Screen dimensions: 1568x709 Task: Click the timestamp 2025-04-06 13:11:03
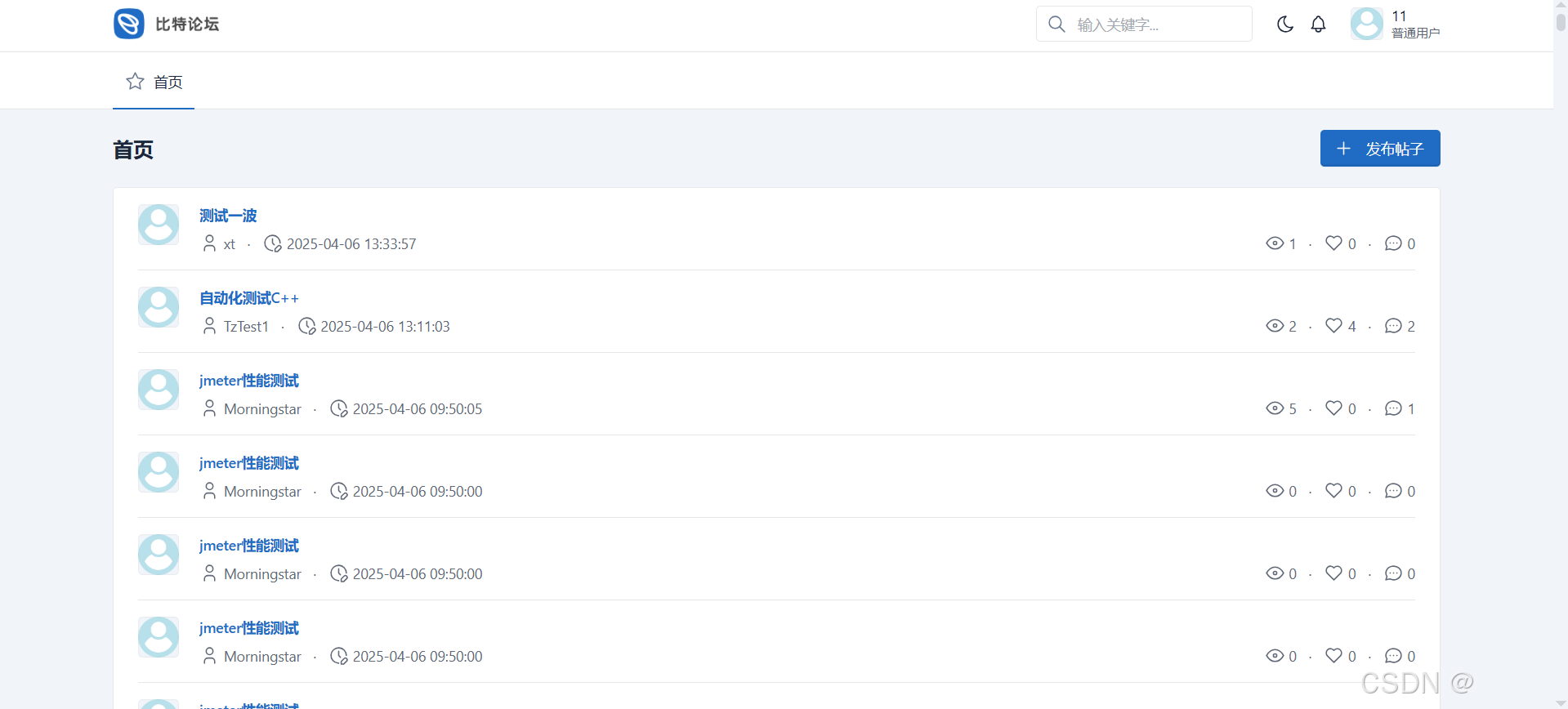(x=385, y=327)
